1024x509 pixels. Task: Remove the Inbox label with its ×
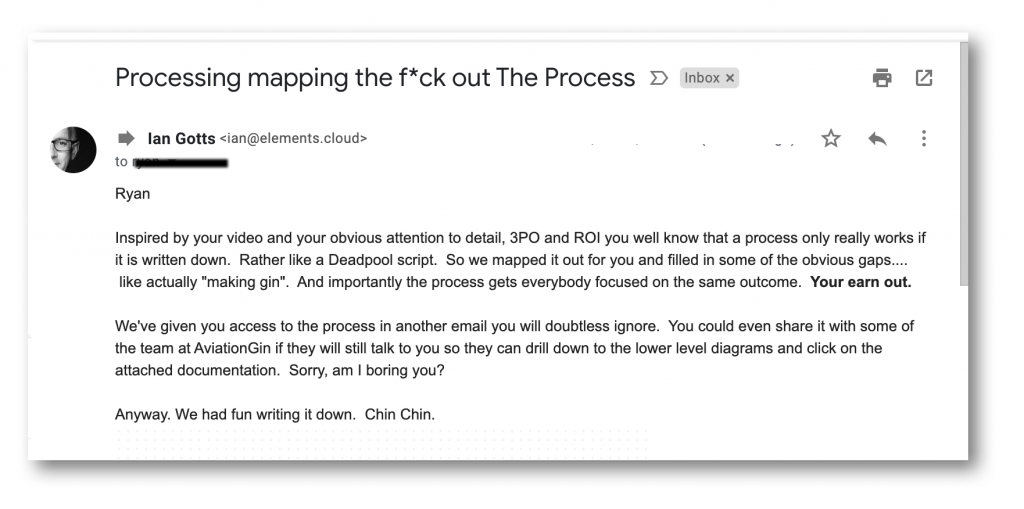730,78
